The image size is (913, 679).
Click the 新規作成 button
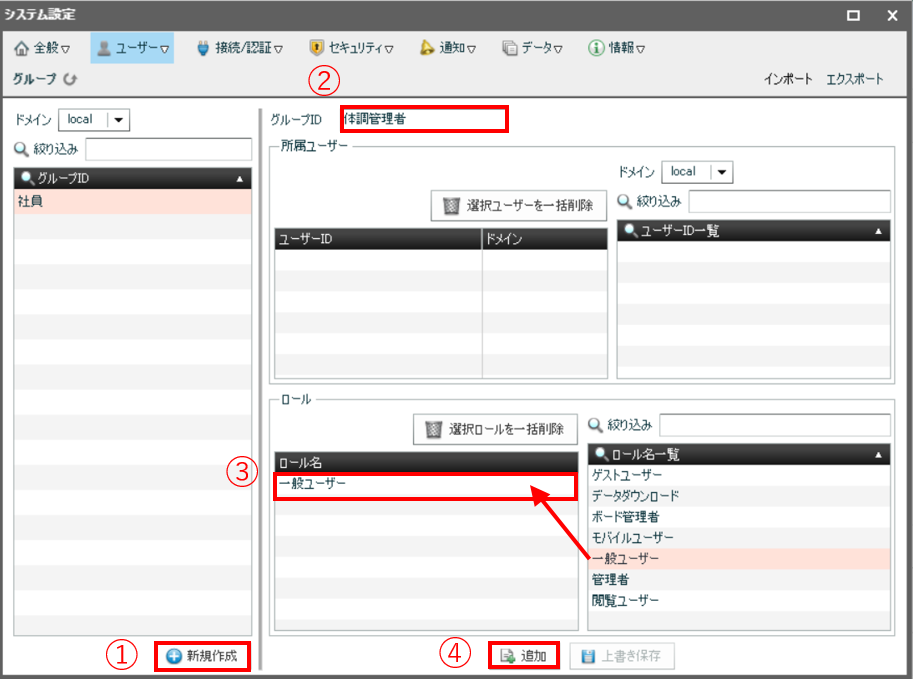pyautogui.click(x=202, y=656)
